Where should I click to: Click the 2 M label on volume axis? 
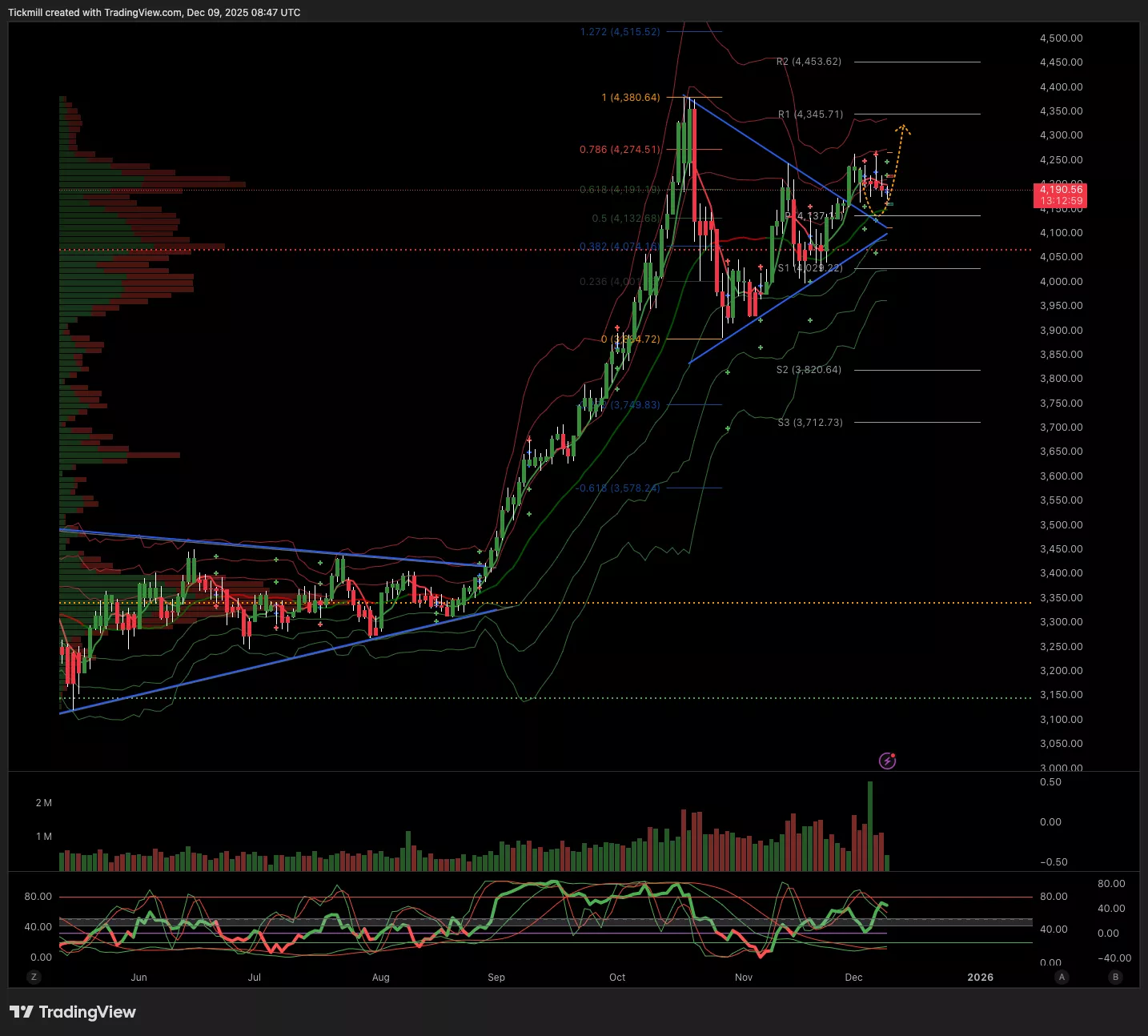pyautogui.click(x=43, y=803)
